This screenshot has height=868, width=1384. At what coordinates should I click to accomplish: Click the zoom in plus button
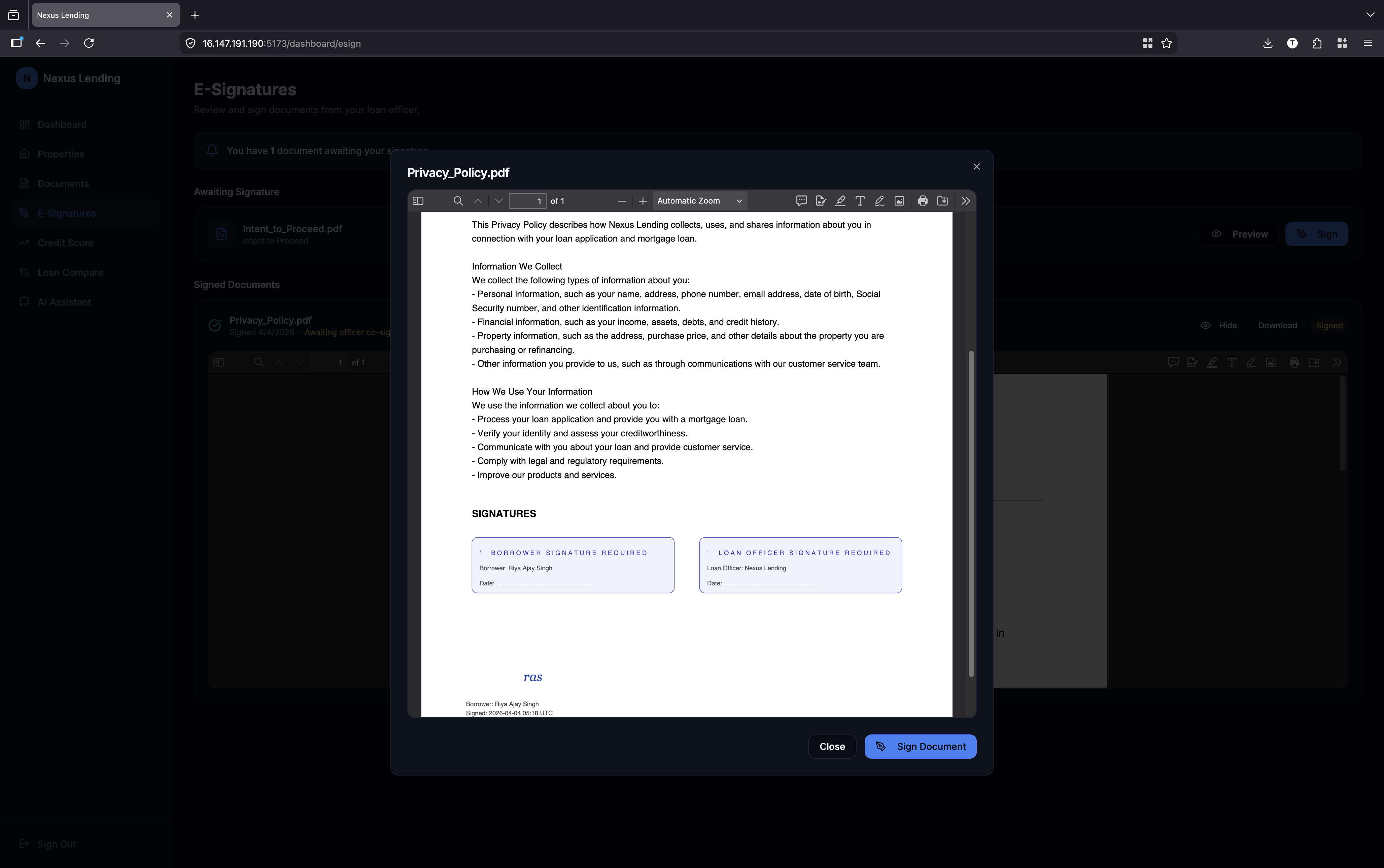pyautogui.click(x=643, y=201)
